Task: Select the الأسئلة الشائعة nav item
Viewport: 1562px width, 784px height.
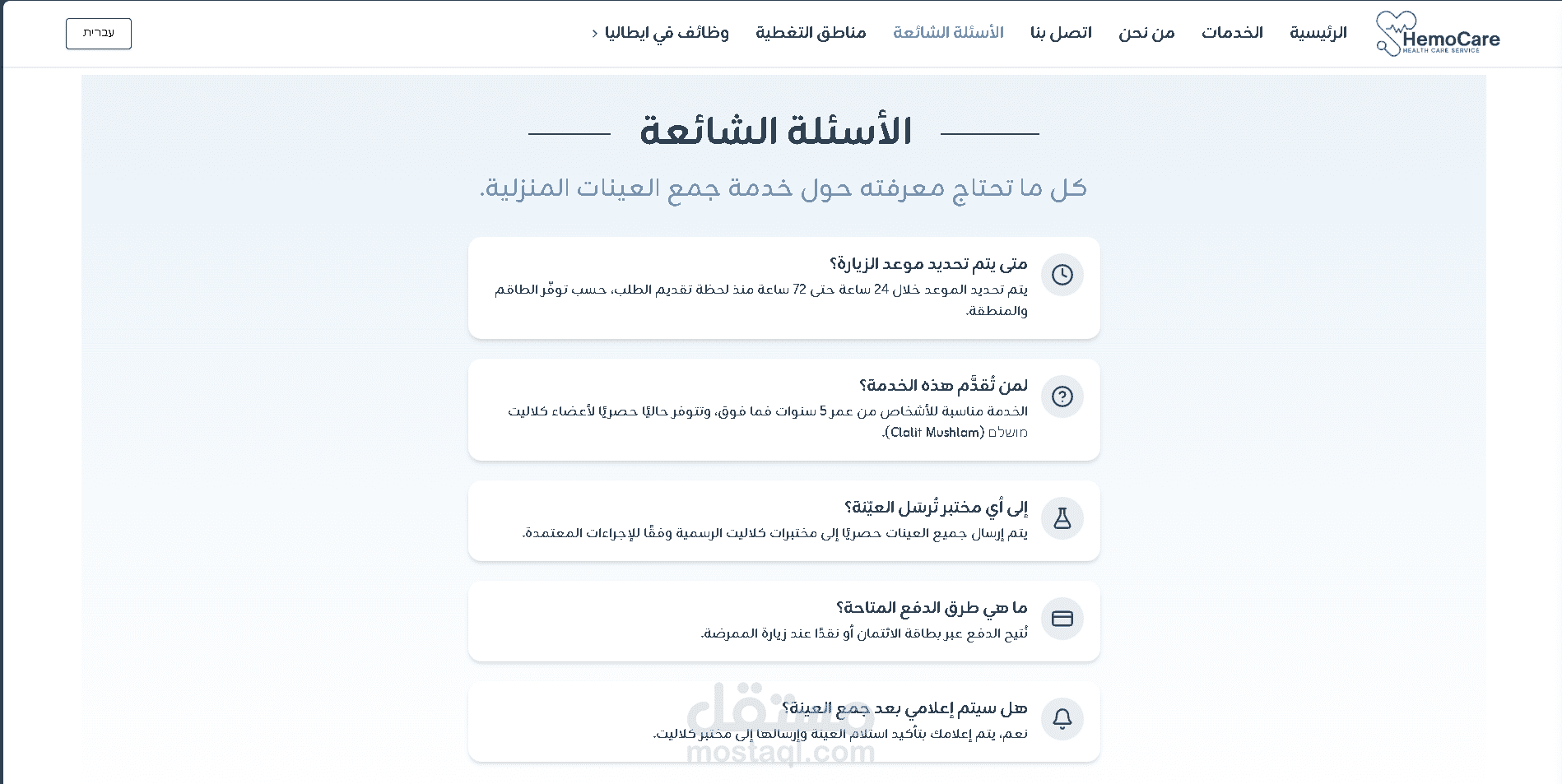Action: pyautogui.click(x=948, y=33)
